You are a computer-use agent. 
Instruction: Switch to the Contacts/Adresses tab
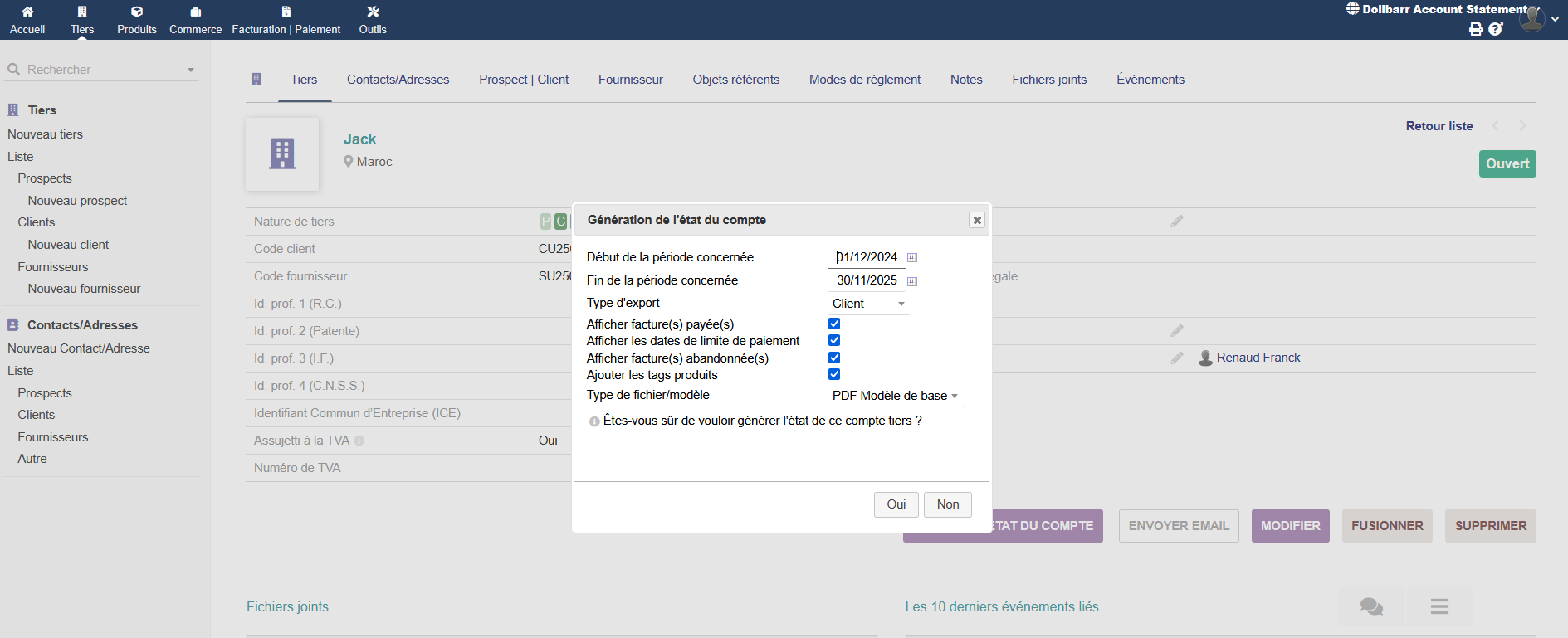coord(398,80)
